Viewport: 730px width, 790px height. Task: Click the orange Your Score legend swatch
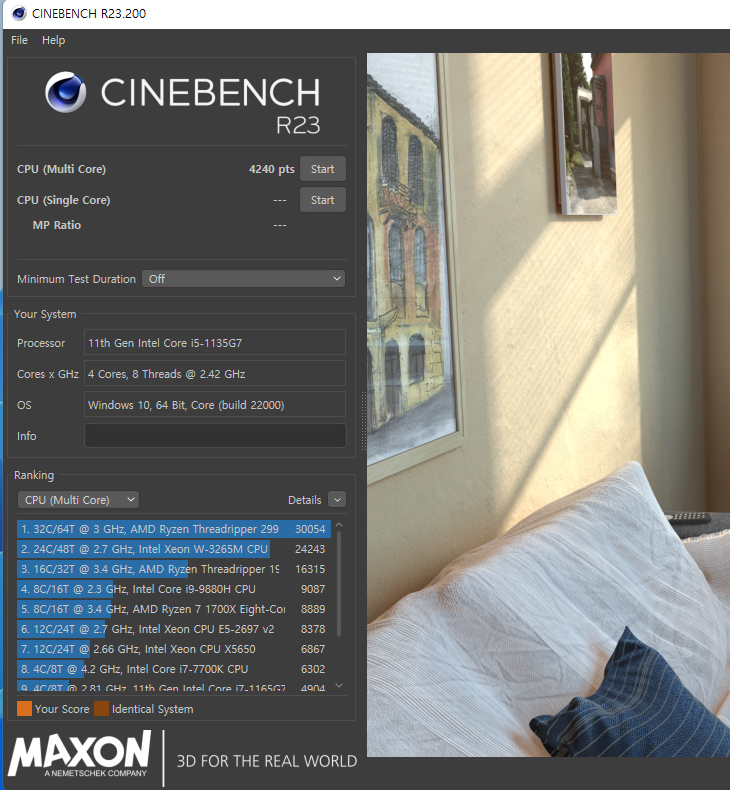click(x=24, y=709)
